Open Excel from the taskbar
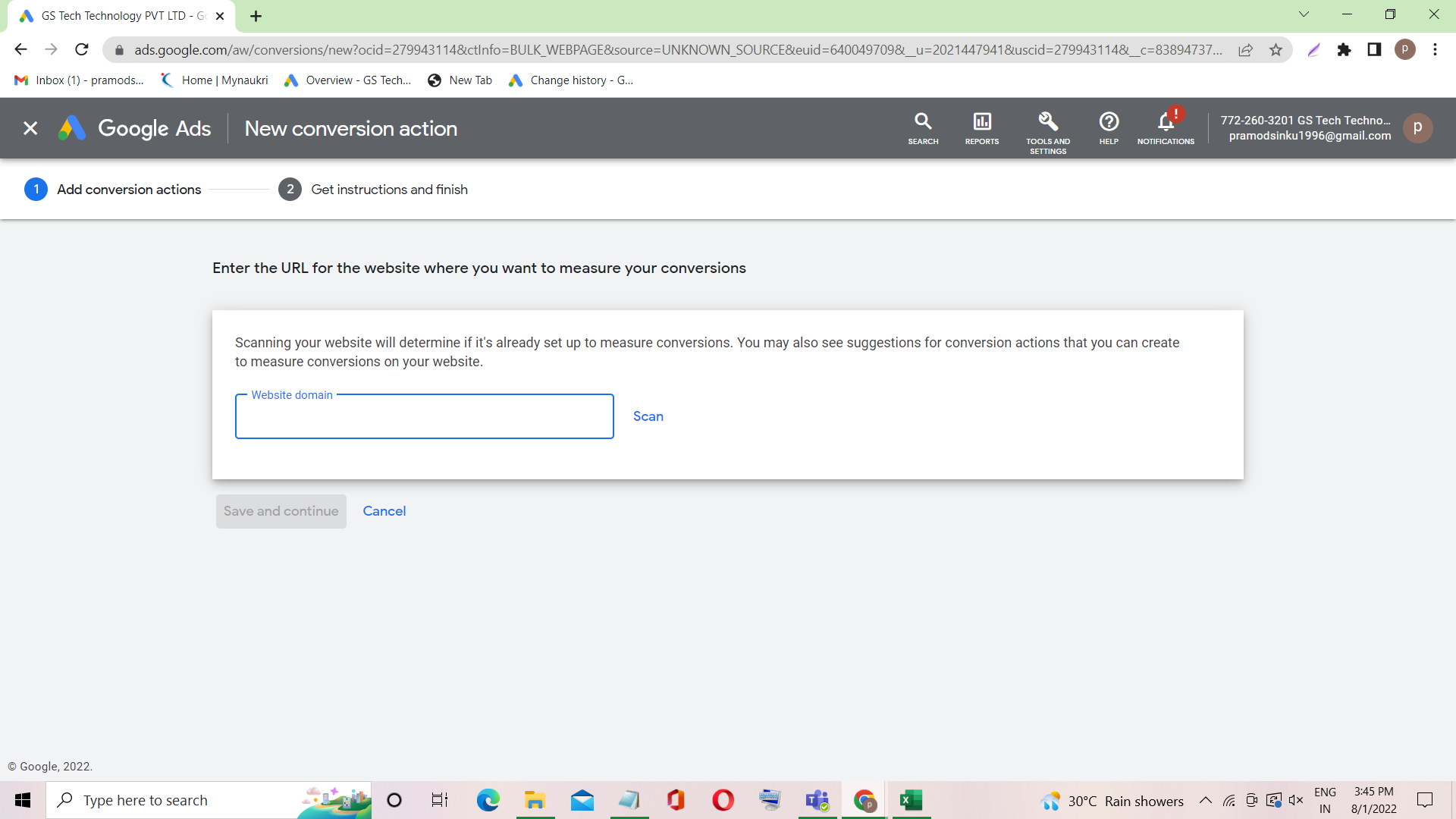Screen dimensions: 1456x819 coord(910,801)
